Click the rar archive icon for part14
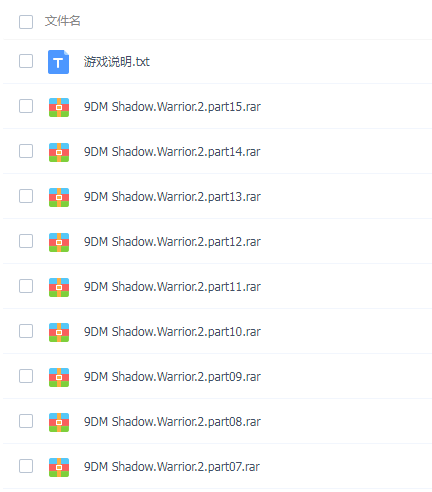Image resolution: width=432 pixels, height=492 pixels. (x=59, y=152)
